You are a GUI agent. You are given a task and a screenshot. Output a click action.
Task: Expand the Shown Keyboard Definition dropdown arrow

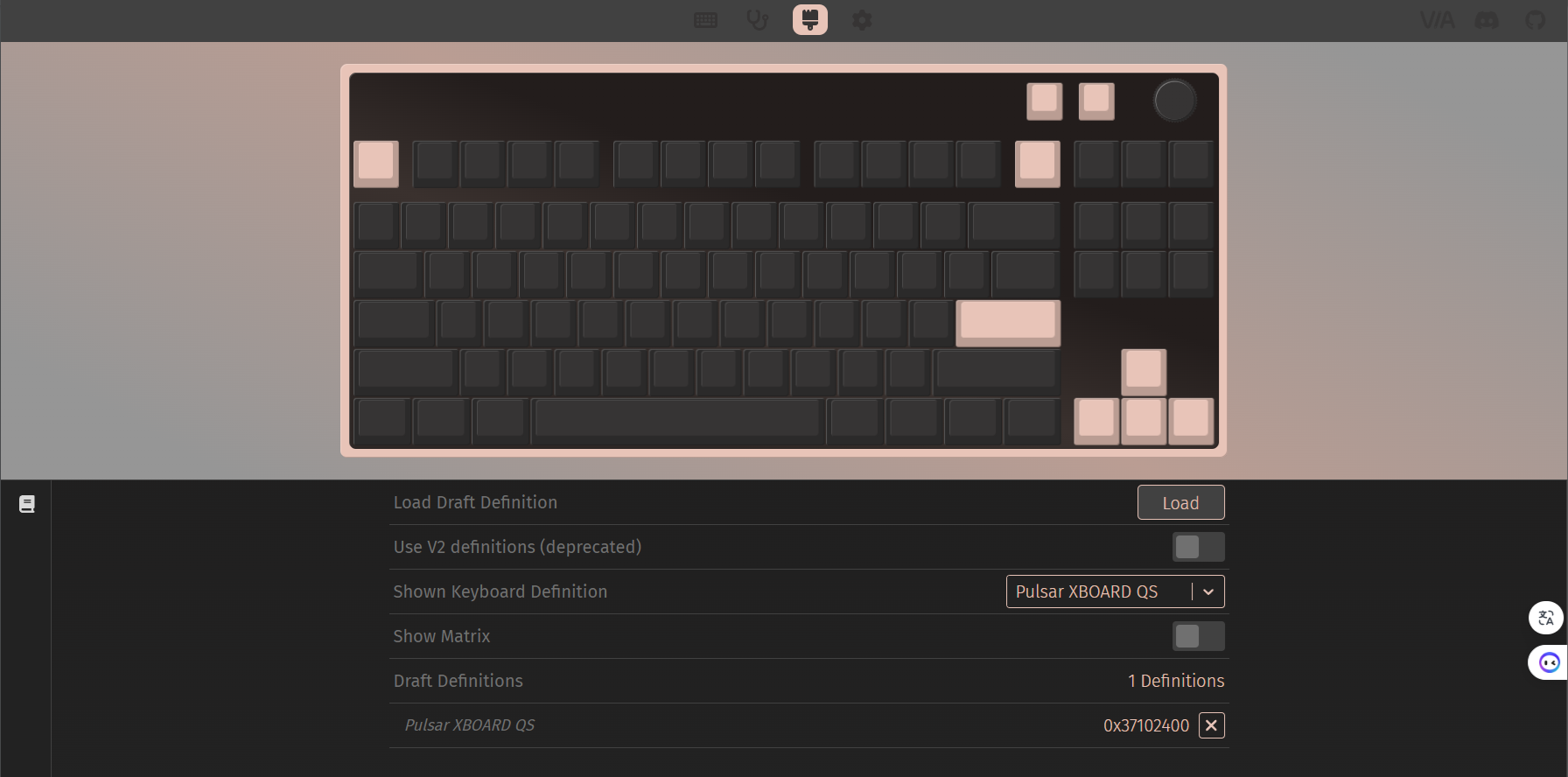(1208, 591)
